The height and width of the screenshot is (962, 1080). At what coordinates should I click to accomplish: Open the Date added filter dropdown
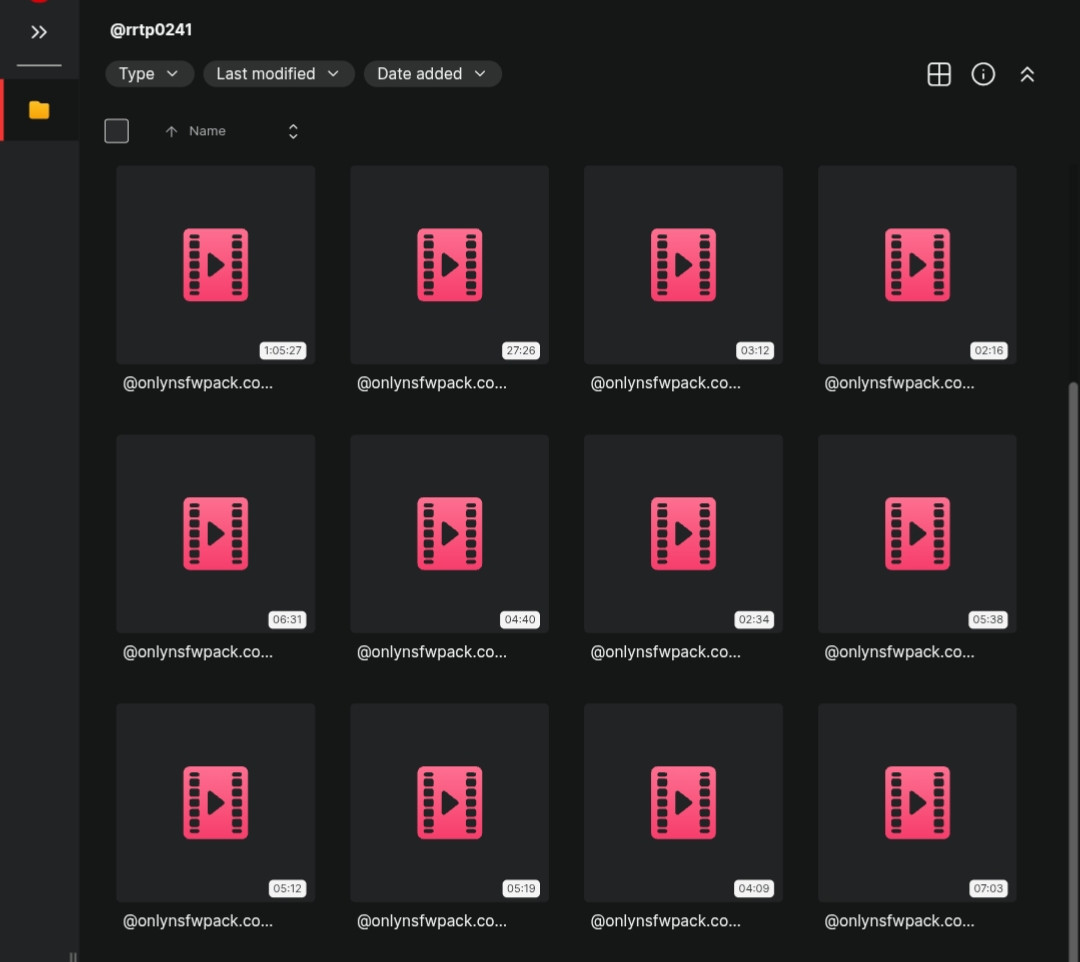tap(432, 74)
